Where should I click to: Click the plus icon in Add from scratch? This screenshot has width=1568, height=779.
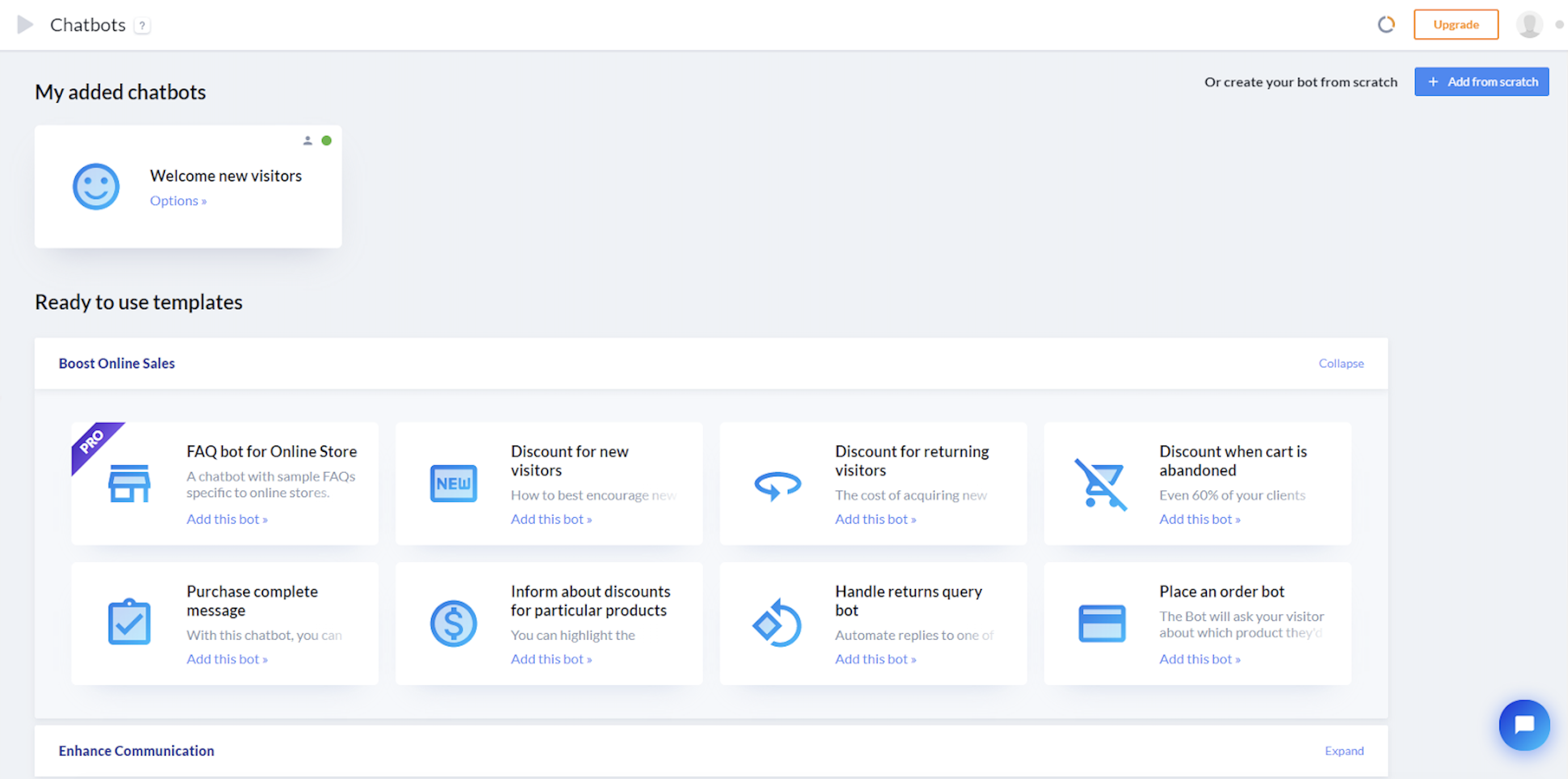click(1433, 82)
